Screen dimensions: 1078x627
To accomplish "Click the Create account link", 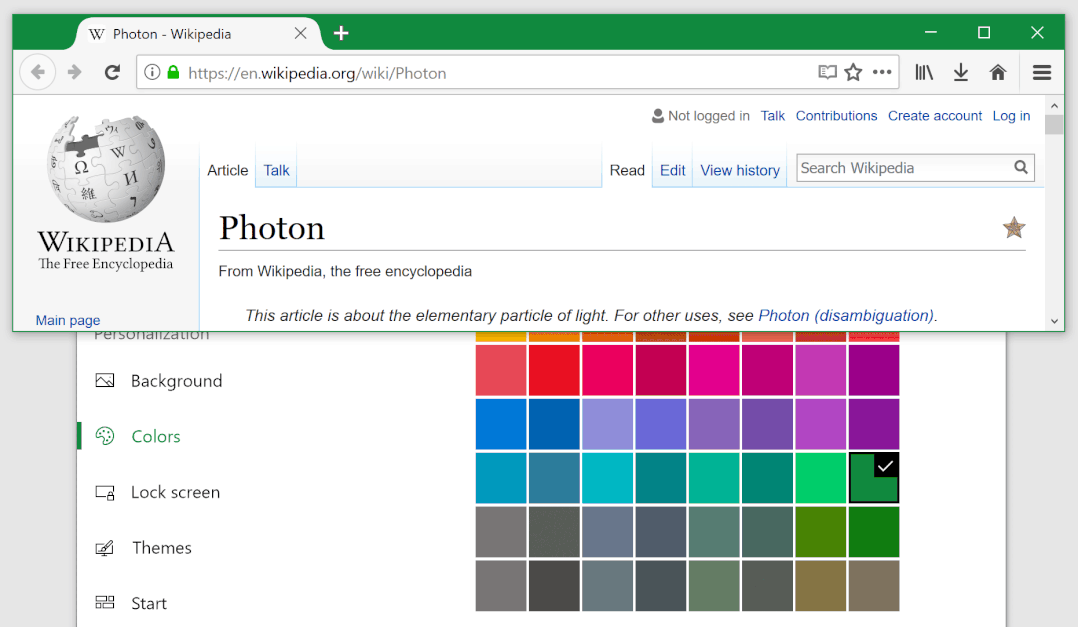I will pos(935,116).
